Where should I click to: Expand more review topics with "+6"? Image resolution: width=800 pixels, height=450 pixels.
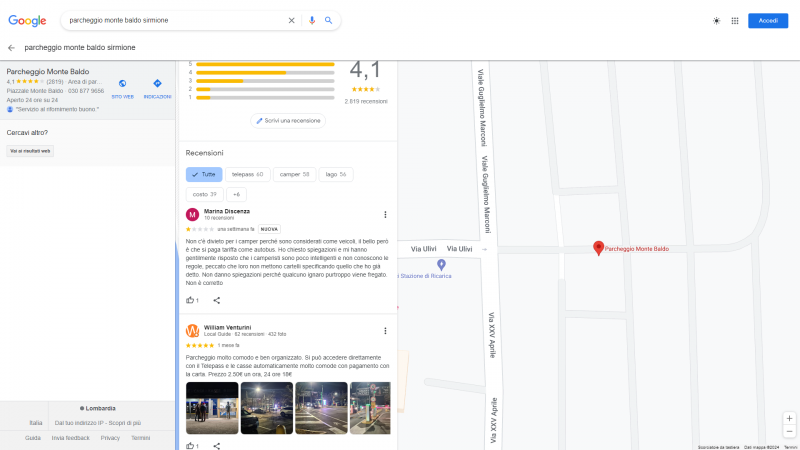point(236,194)
